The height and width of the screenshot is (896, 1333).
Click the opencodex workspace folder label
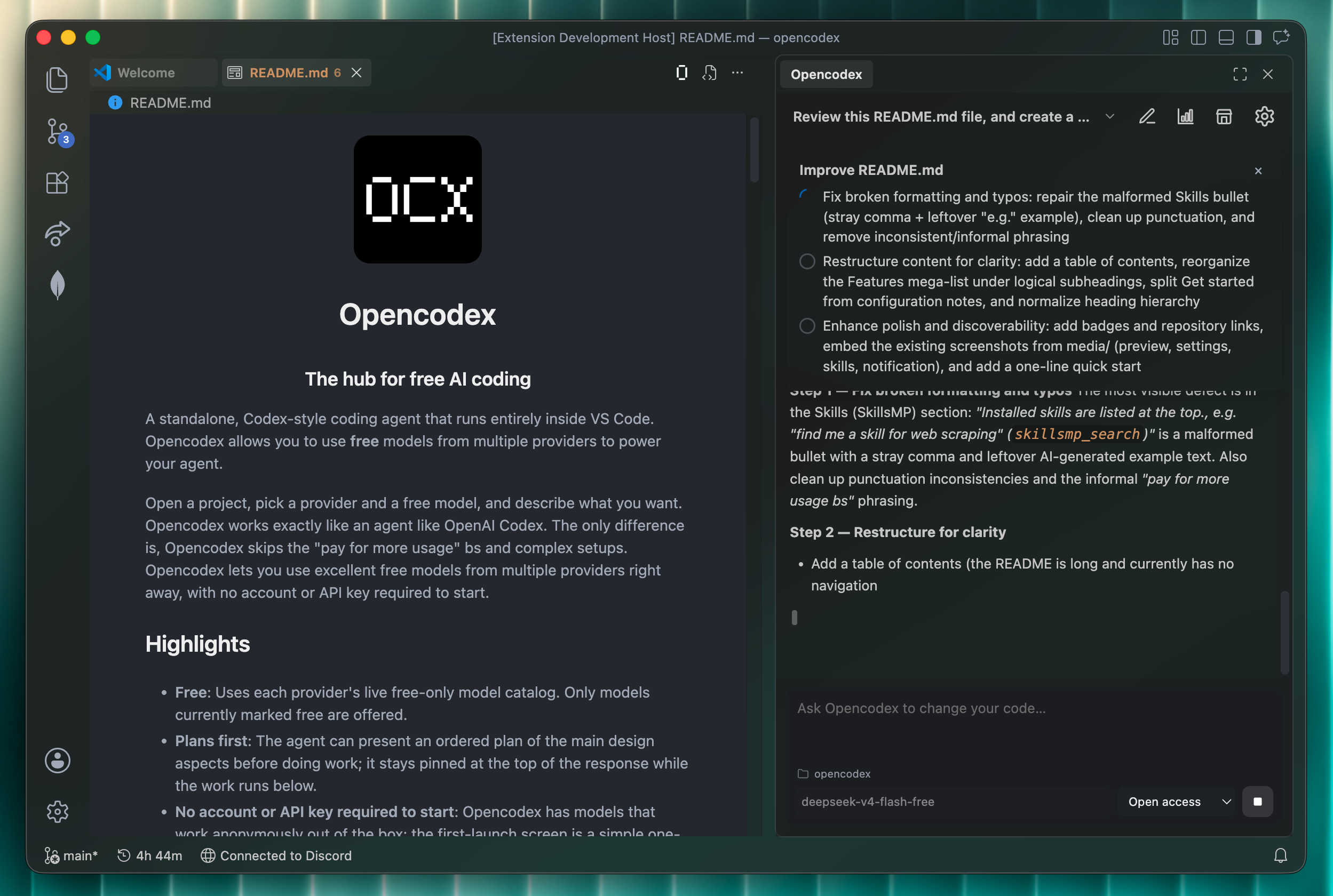(x=834, y=774)
